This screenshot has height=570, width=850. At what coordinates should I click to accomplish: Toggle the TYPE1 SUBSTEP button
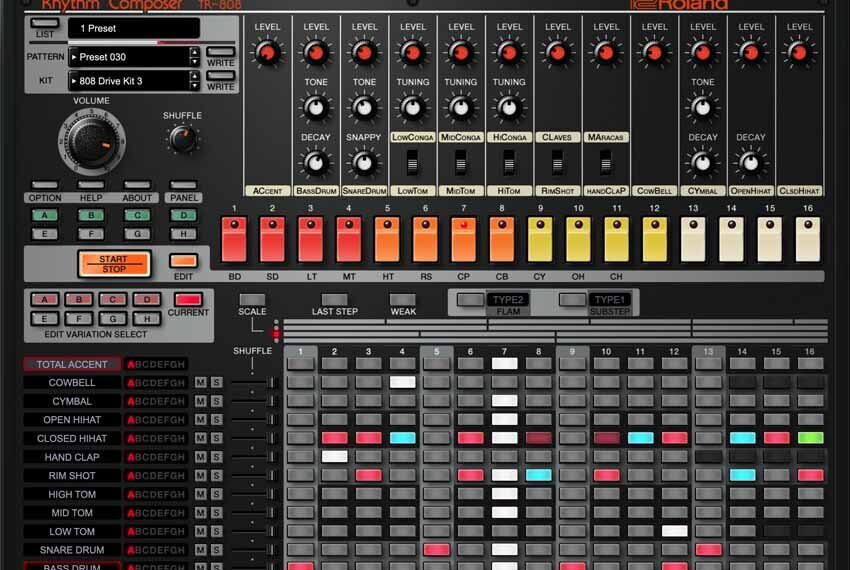click(572, 299)
